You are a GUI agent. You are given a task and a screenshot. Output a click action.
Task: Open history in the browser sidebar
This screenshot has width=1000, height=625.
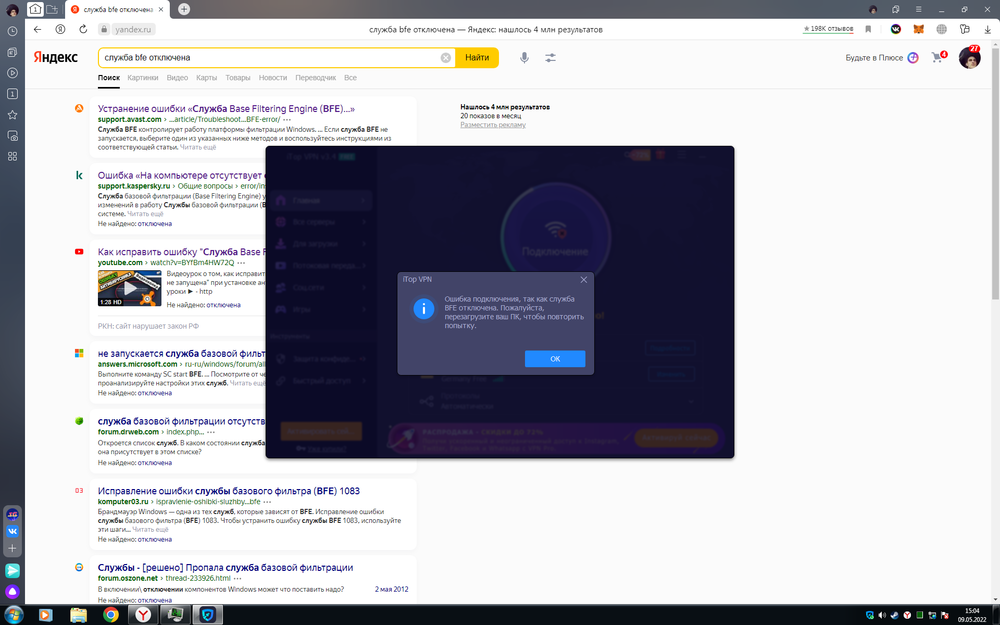(12, 31)
